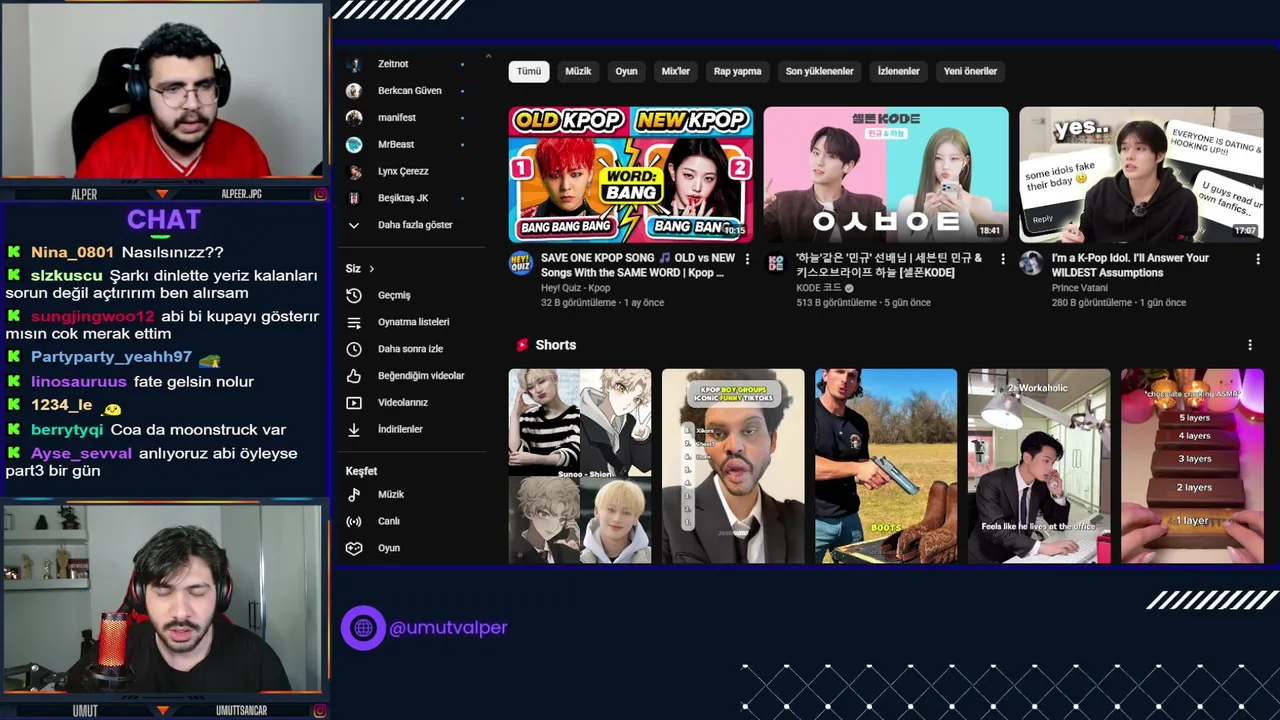Click the Instagram icon beside UMUTTSANCAR
This screenshot has width=1280, height=720.
320,711
